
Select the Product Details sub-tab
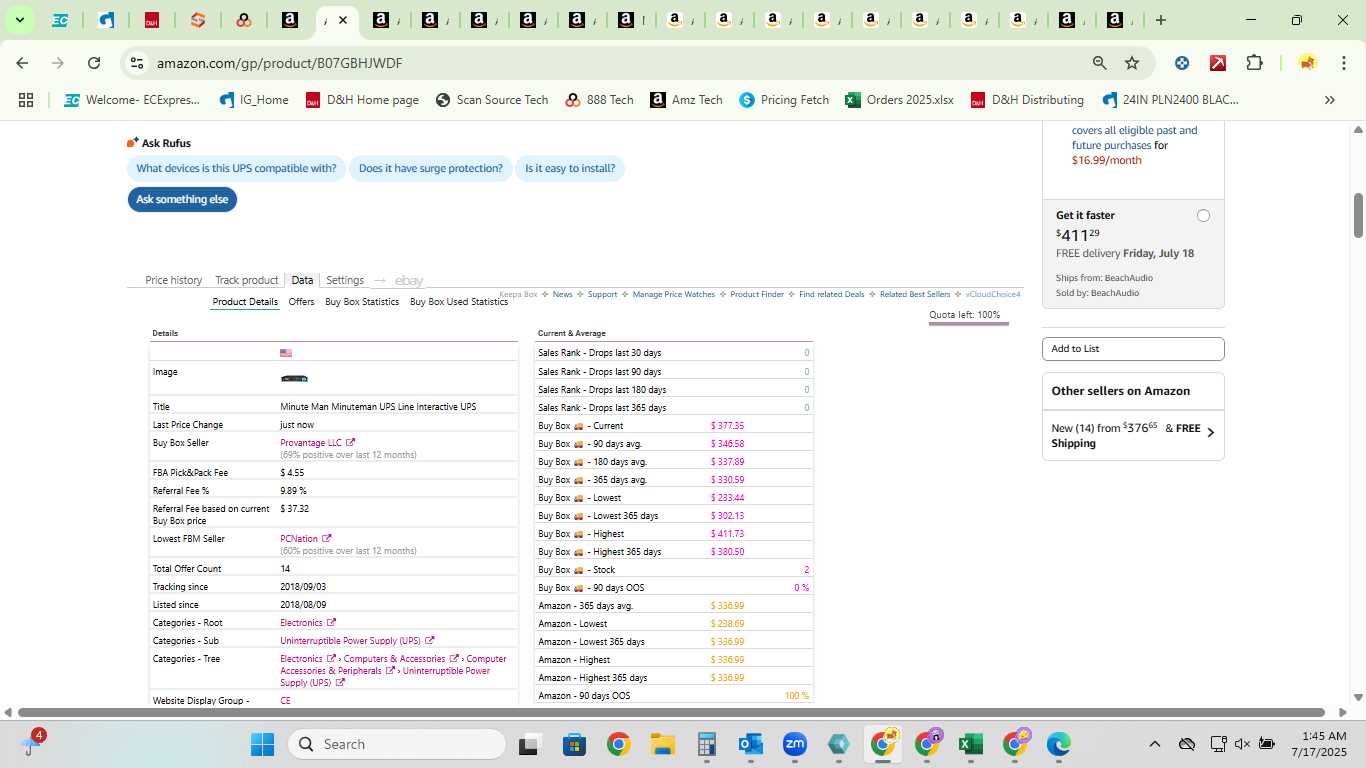coord(245,302)
